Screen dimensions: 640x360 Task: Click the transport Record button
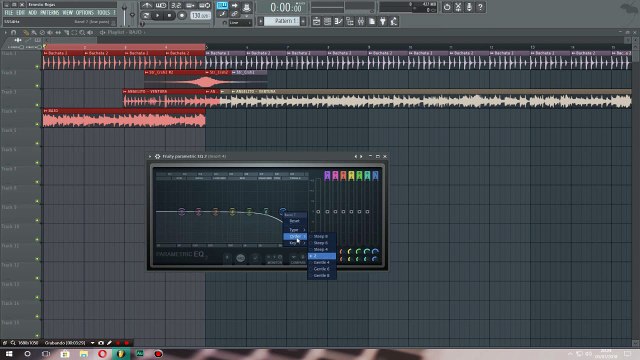click(182, 16)
